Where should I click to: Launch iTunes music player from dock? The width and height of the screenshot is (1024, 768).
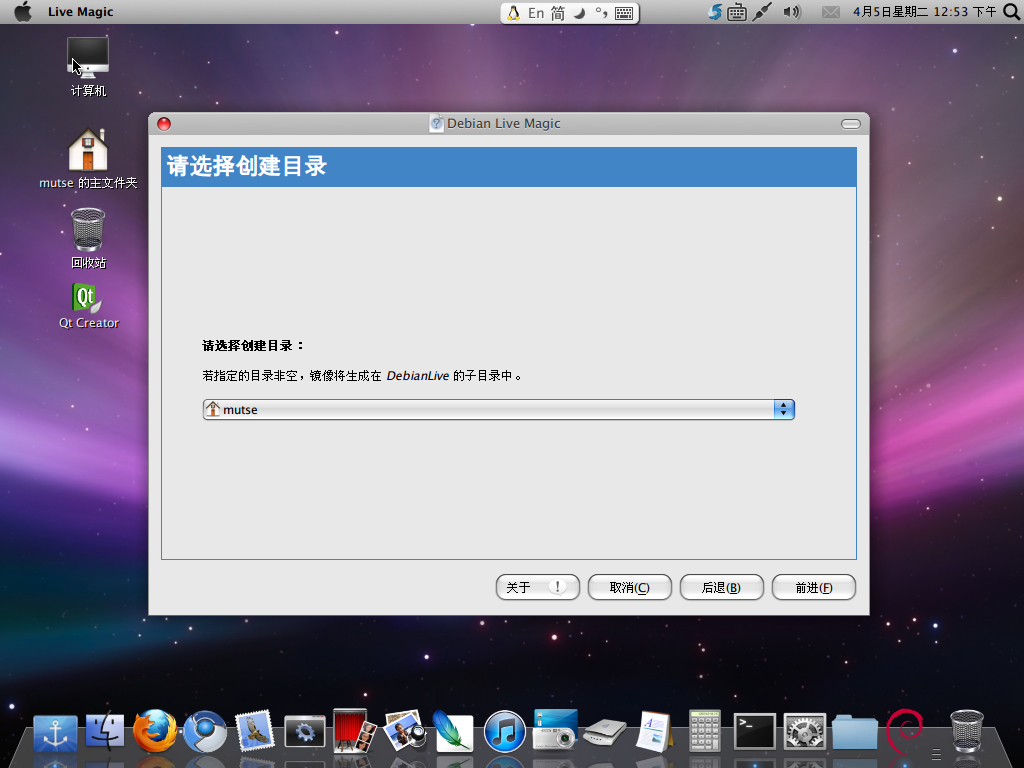pos(504,731)
